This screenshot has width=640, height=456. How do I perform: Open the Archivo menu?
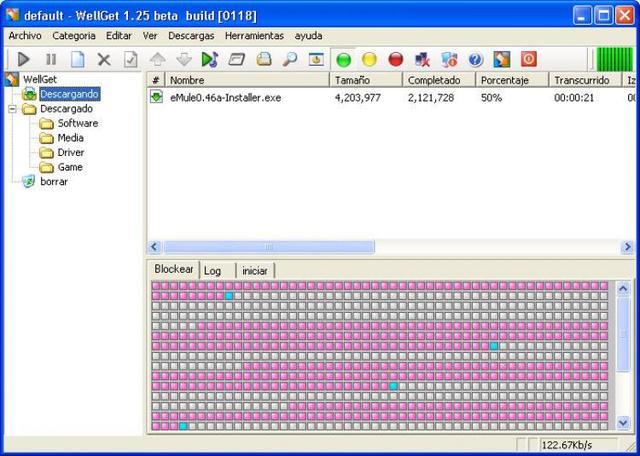25,36
